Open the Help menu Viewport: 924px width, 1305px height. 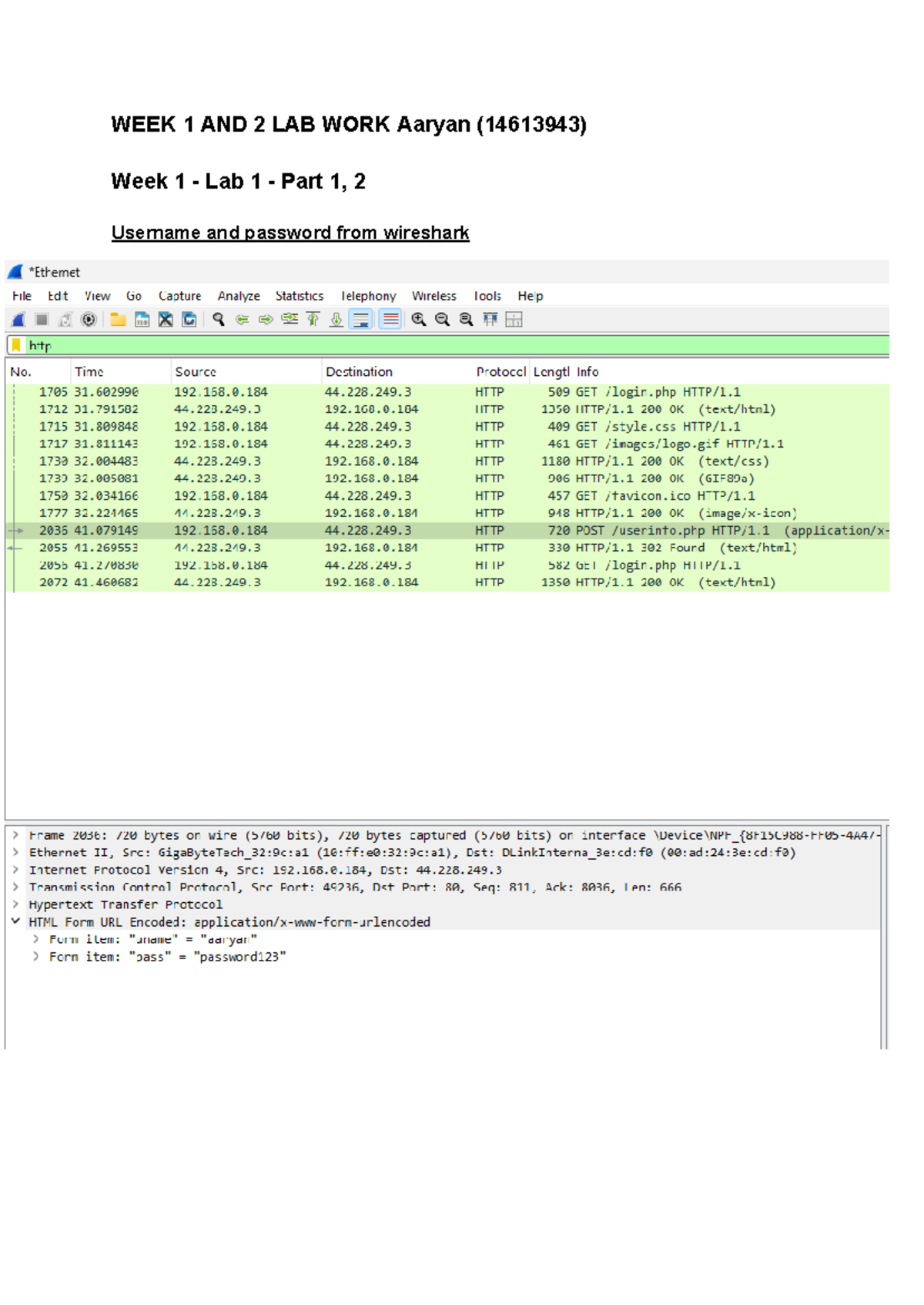pos(531,296)
